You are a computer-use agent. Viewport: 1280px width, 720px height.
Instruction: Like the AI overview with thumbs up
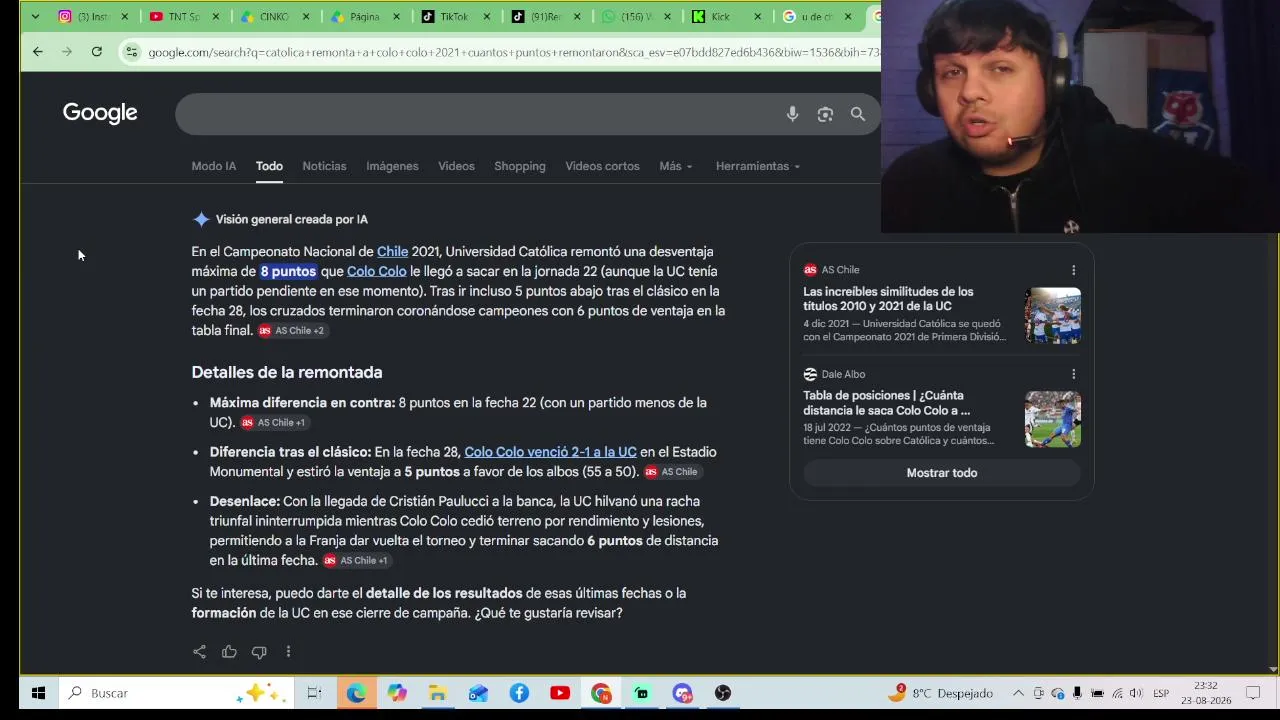[x=229, y=652]
